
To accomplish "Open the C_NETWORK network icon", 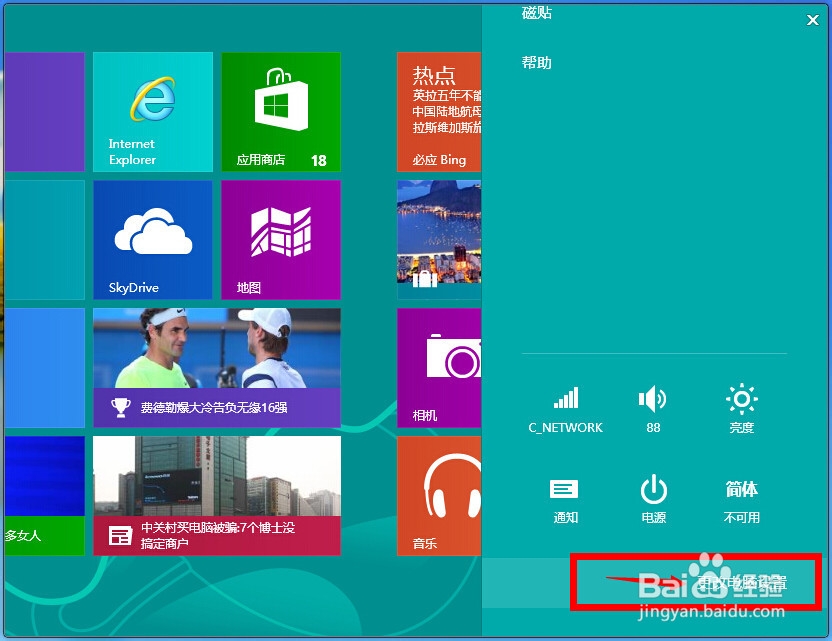I will (x=566, y=409).
